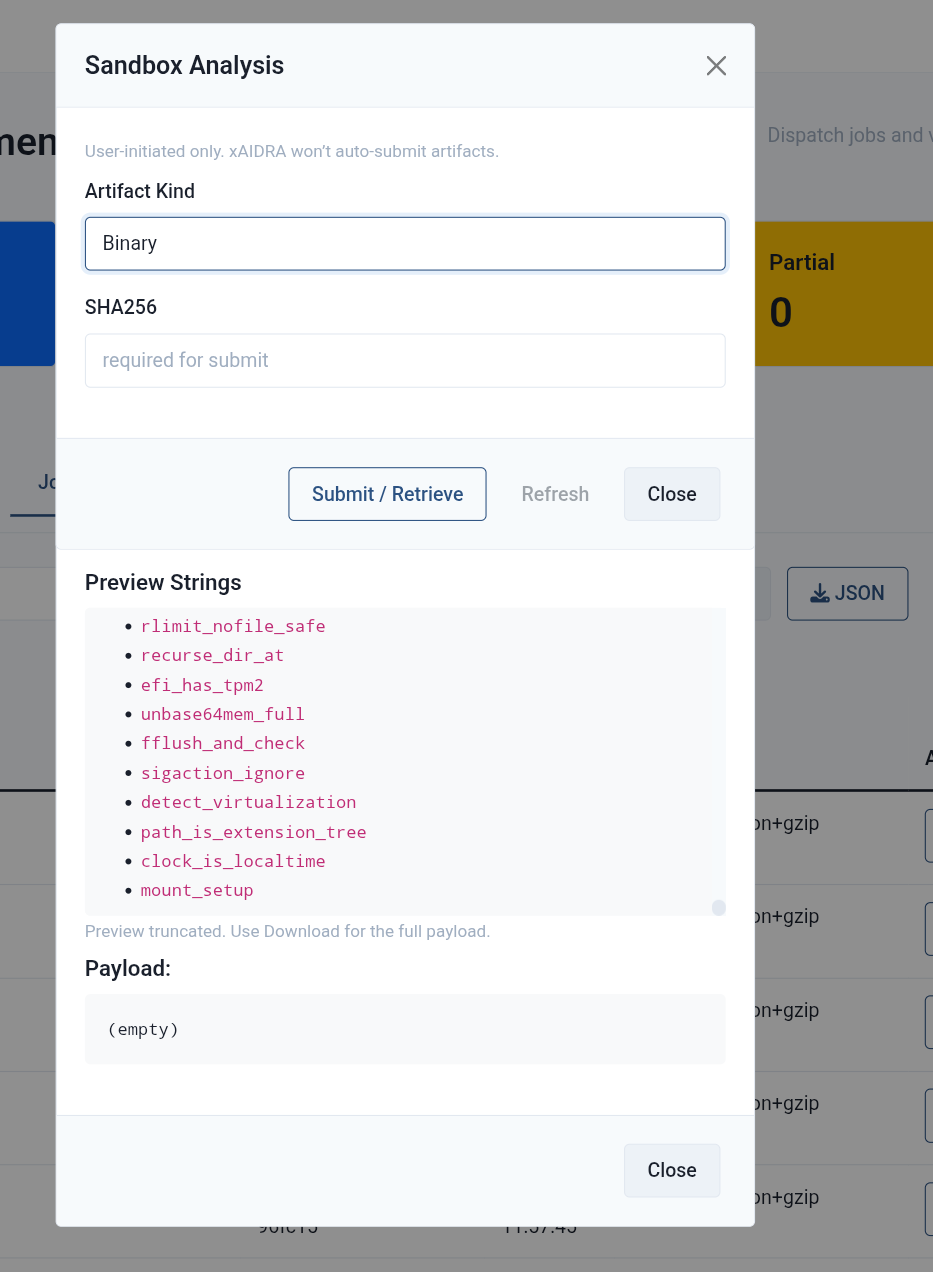Click the SHA256 label
The width and height of the screenshot is (933, 1272).
[x=121, y=307]
